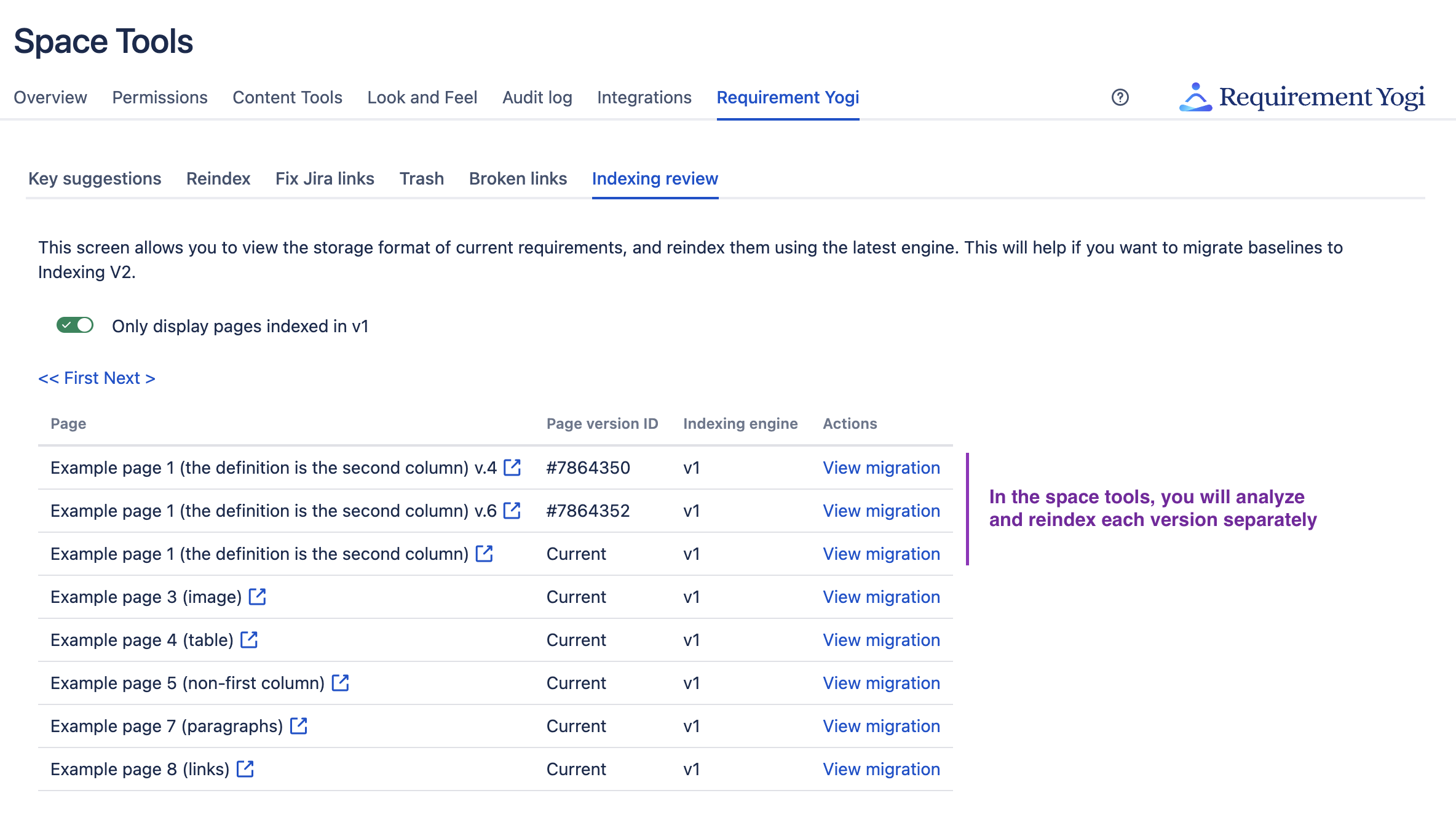1456x833 pixels.
Task: Open Example page 7 (paragraphs) external link icon
Action: coord(299,726)
